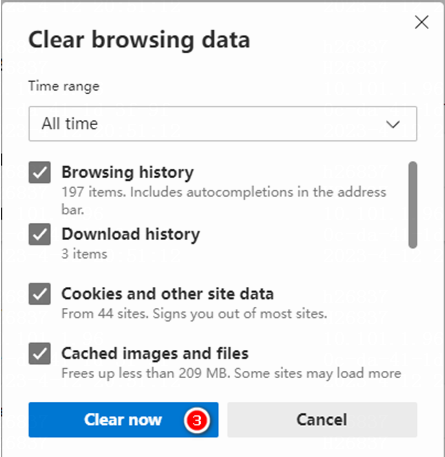Open the All time range dropdown
This screenshot has width=445, height=457.
coord(223,124)
